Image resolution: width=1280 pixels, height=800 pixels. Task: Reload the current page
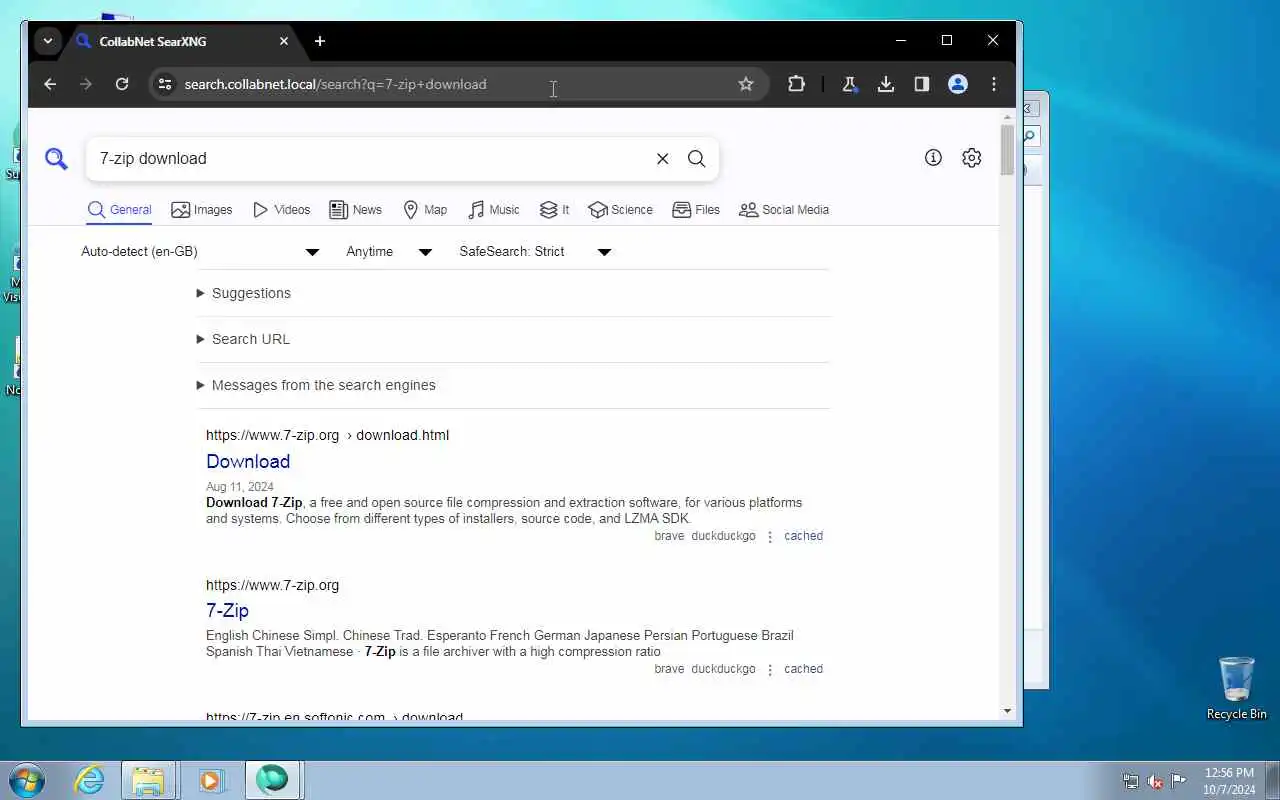tap(122, 84)
